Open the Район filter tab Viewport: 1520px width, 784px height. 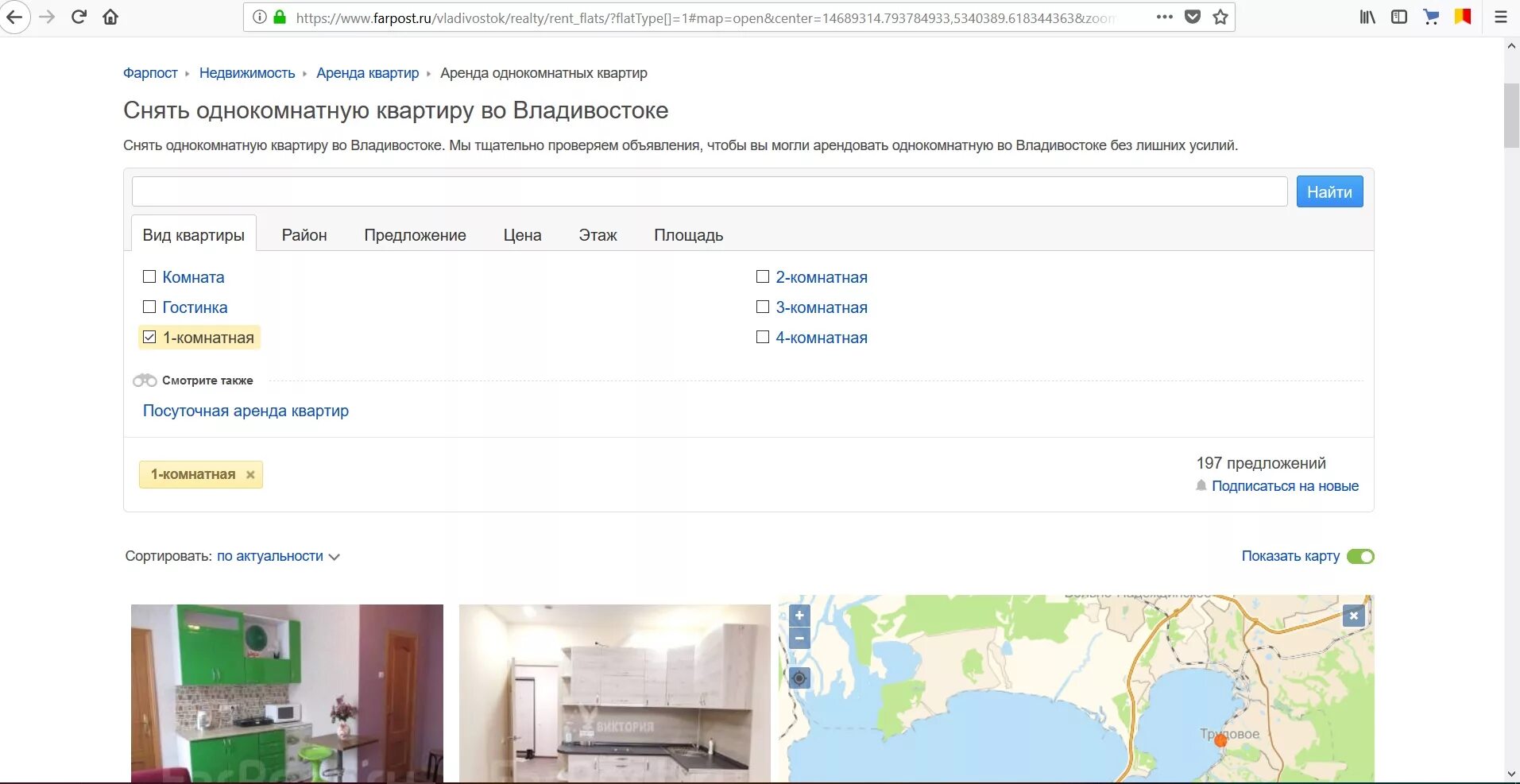point(304,235)
